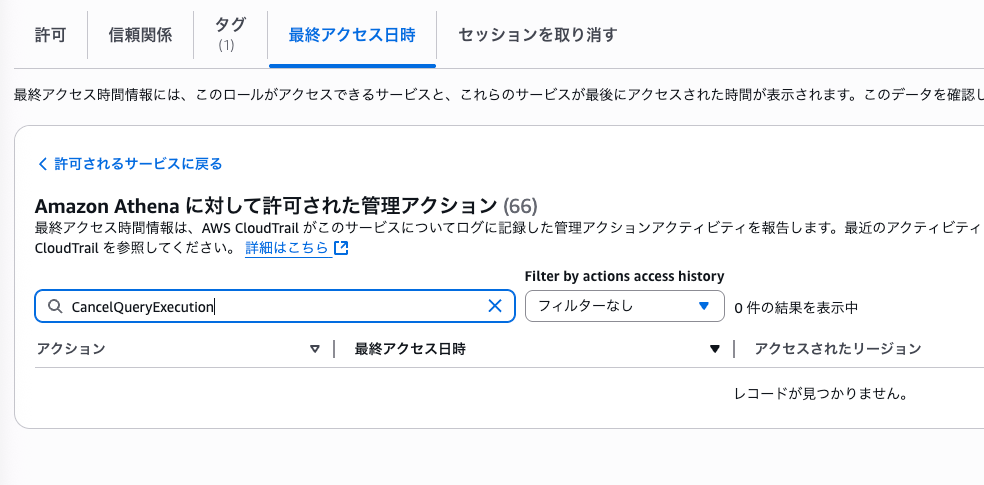This screenshot has width=984, height=485.
Task: Sort by アクション column using its triangle icon
Action: pyautogui.click(x=315, y=349)
